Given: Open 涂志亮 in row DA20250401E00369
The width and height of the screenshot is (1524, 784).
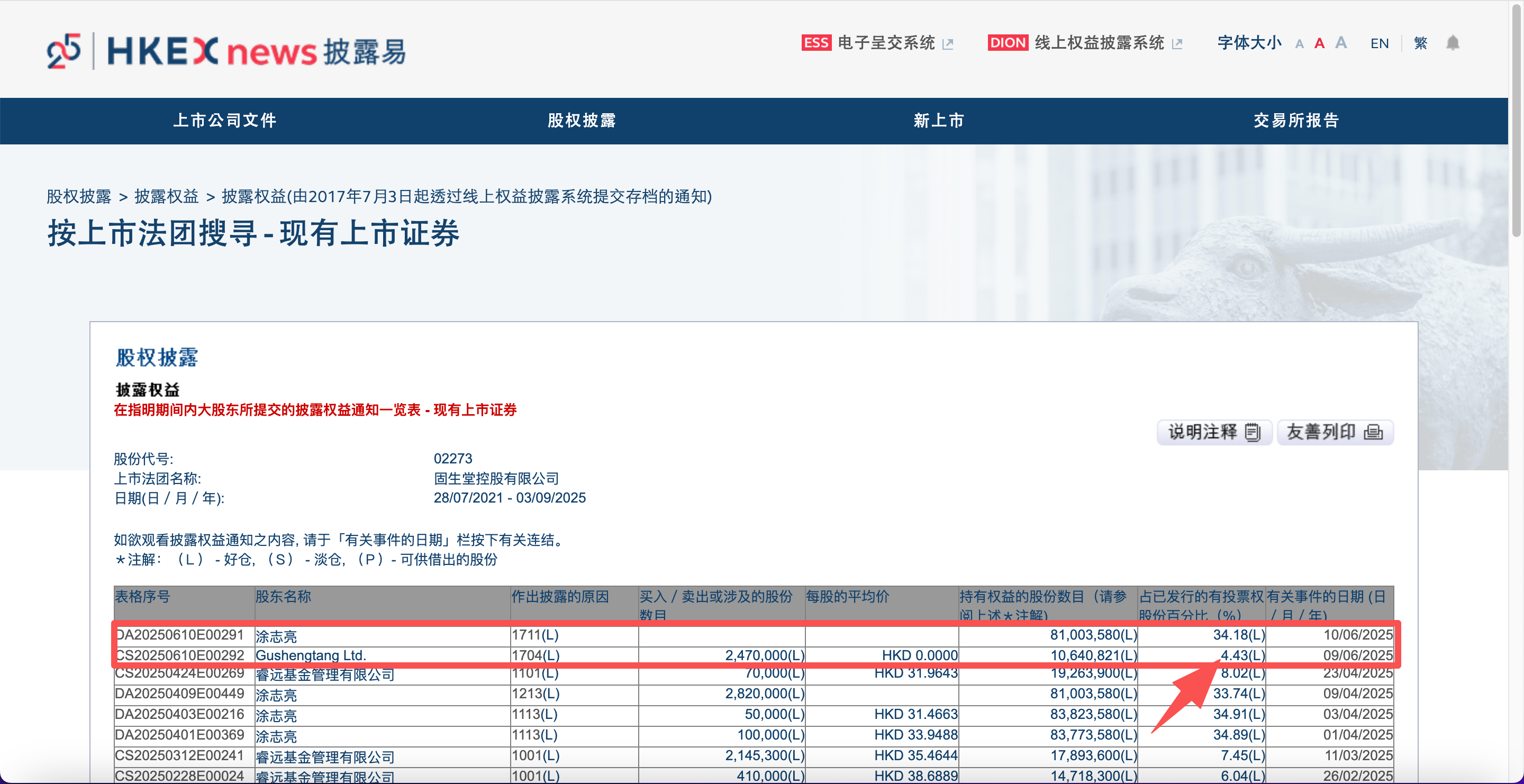Looking at the screenshot, I should click(x=276, y=736).
